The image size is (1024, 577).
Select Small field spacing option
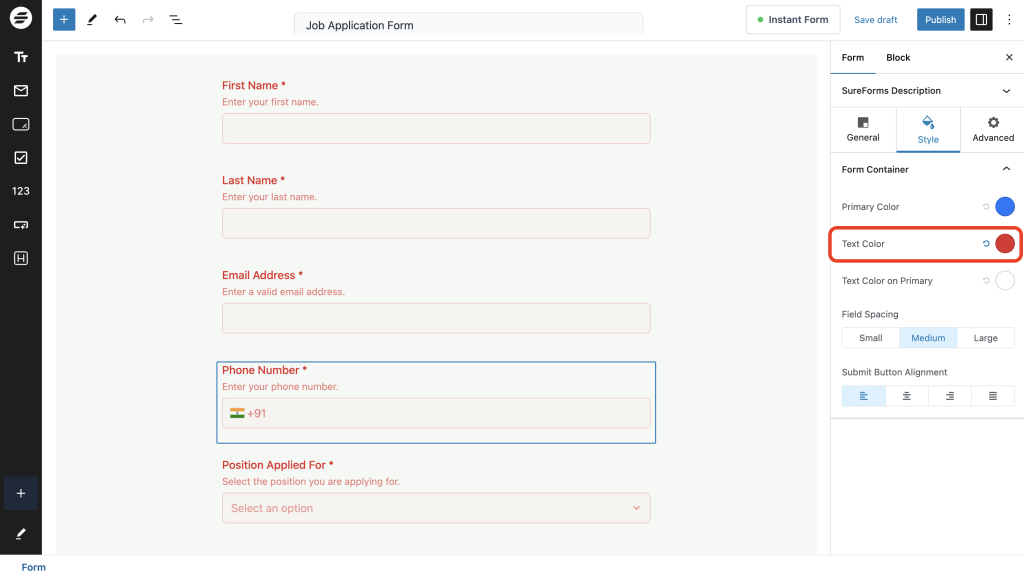point(870,337)
